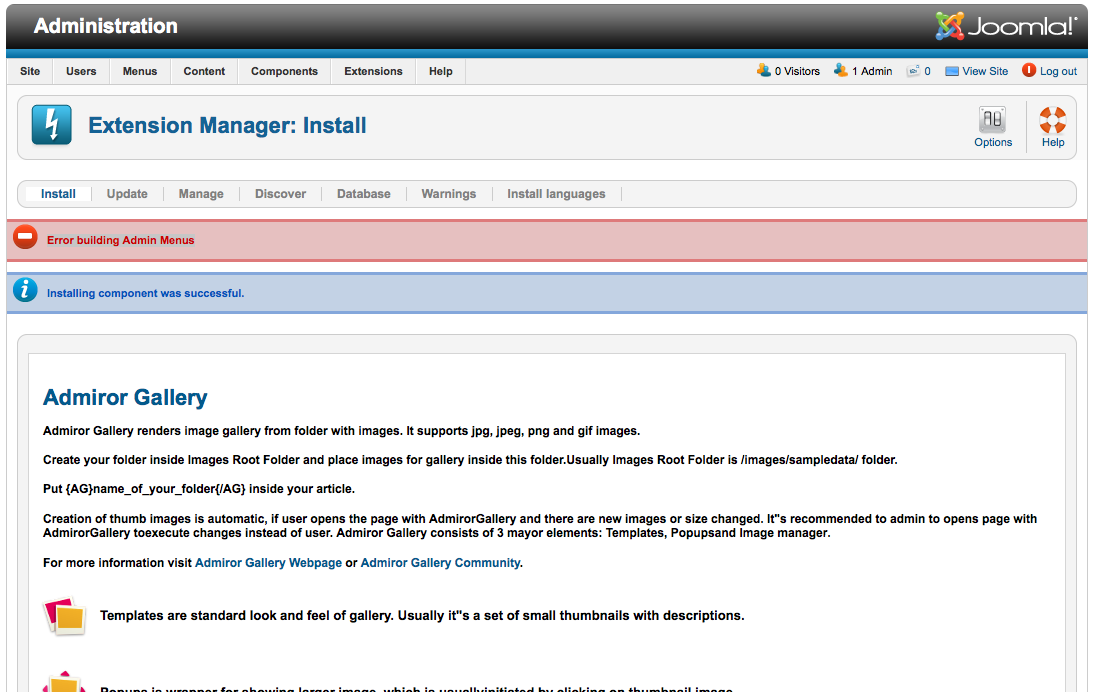Click the Joomla! logo in the header
1094x692 pixels.
pyautogui.click(x=1006, y=26)
